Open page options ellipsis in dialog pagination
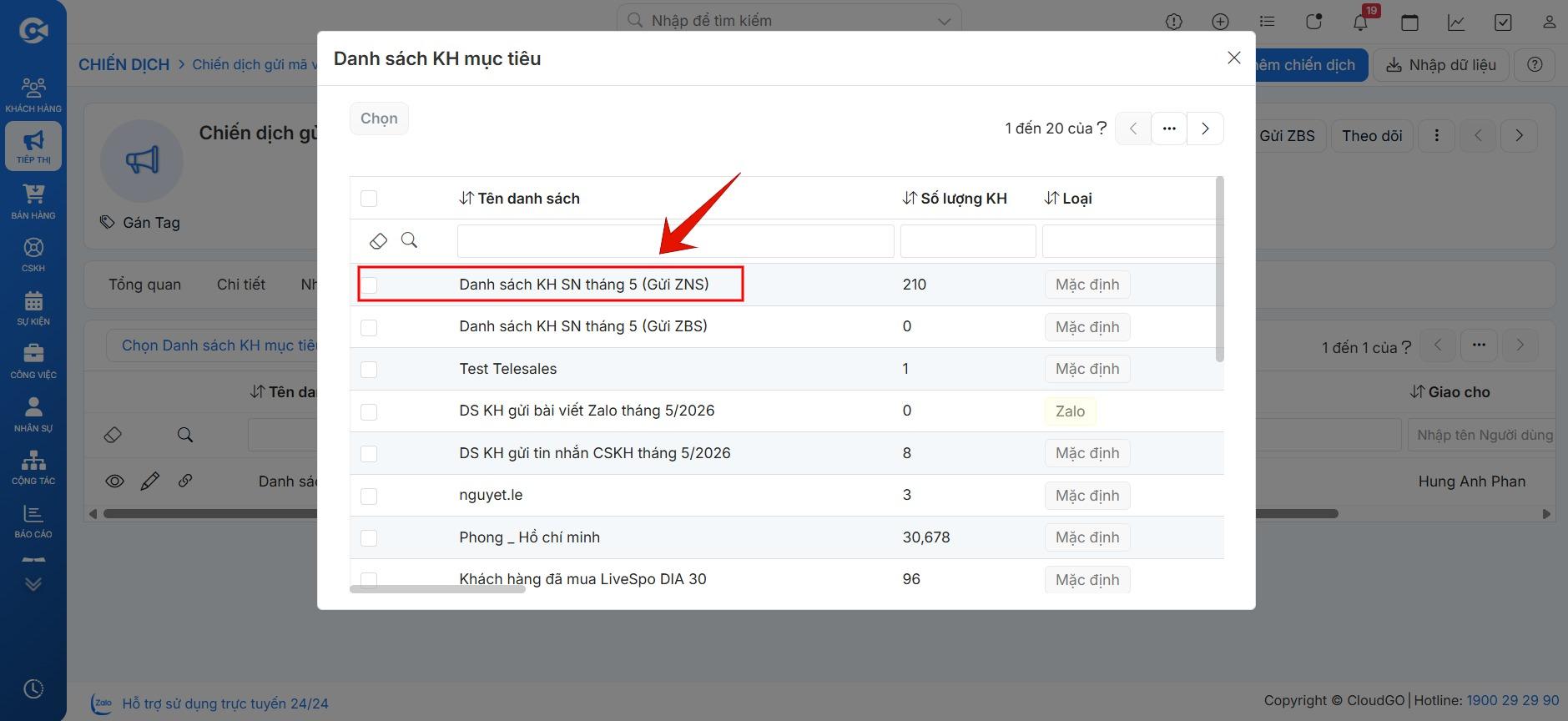Screen dimensions: 1568x721 (x=1169, y=129)
